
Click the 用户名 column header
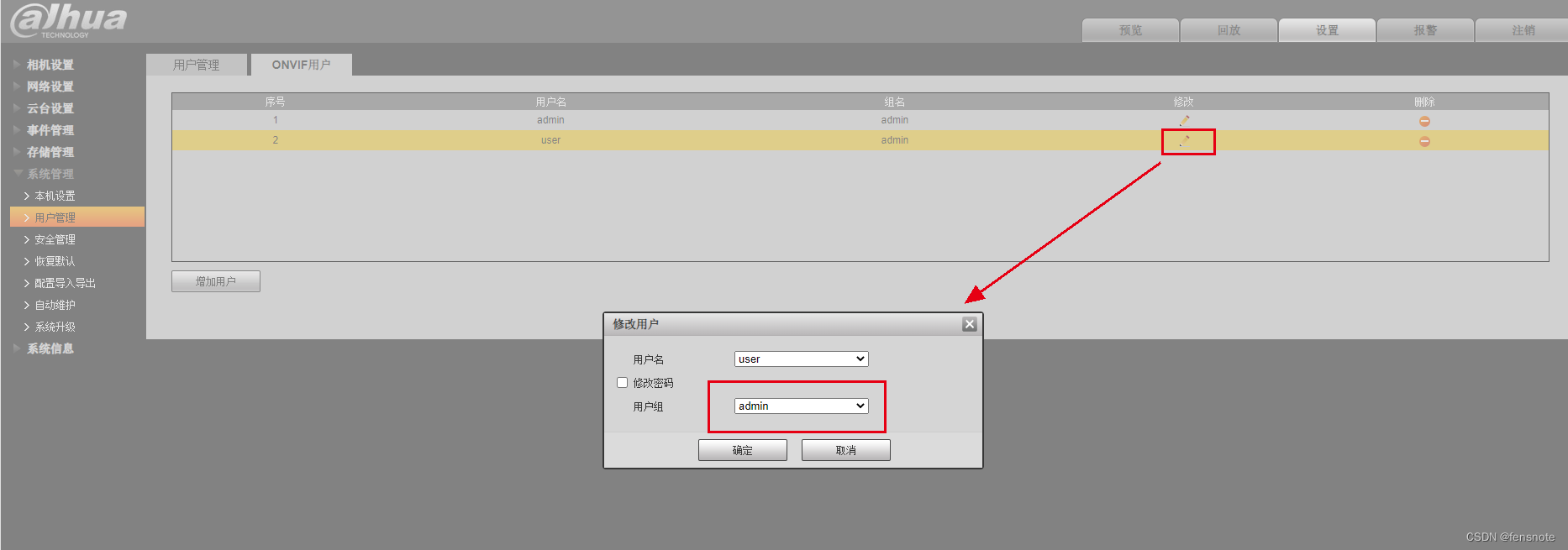coord(551,102)
